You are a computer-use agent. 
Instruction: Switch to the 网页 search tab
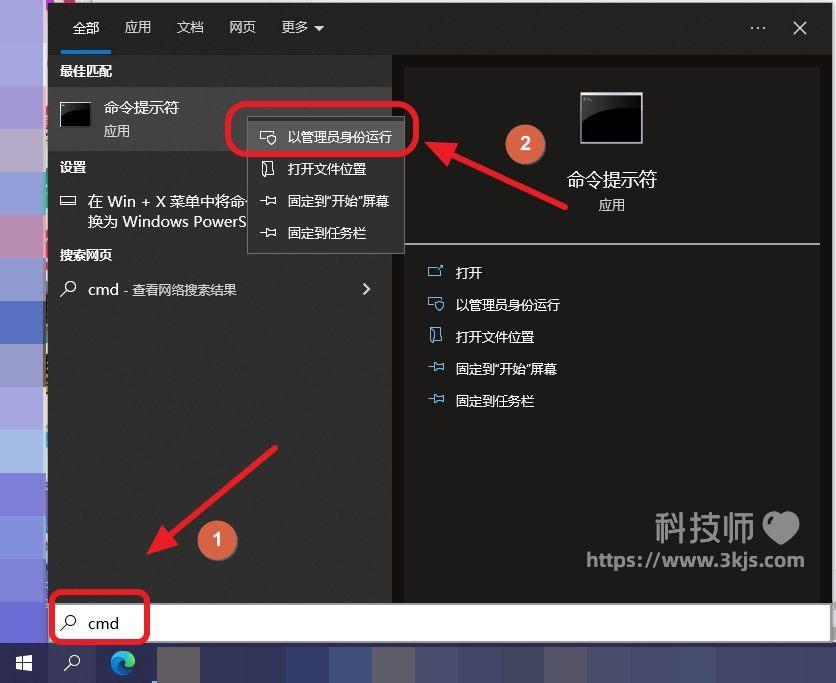[x=242, y=27]
